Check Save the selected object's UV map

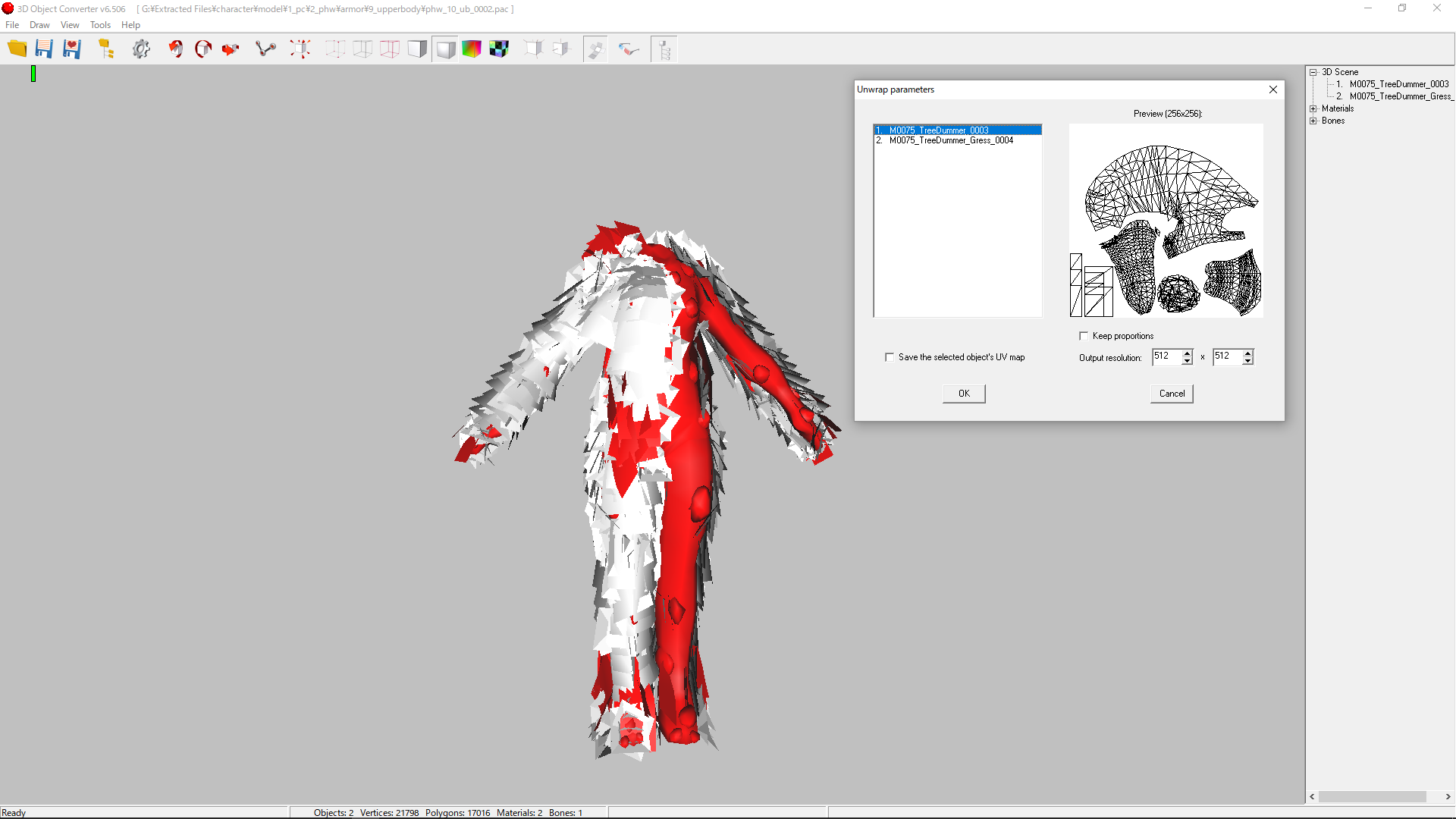[890, 357]
